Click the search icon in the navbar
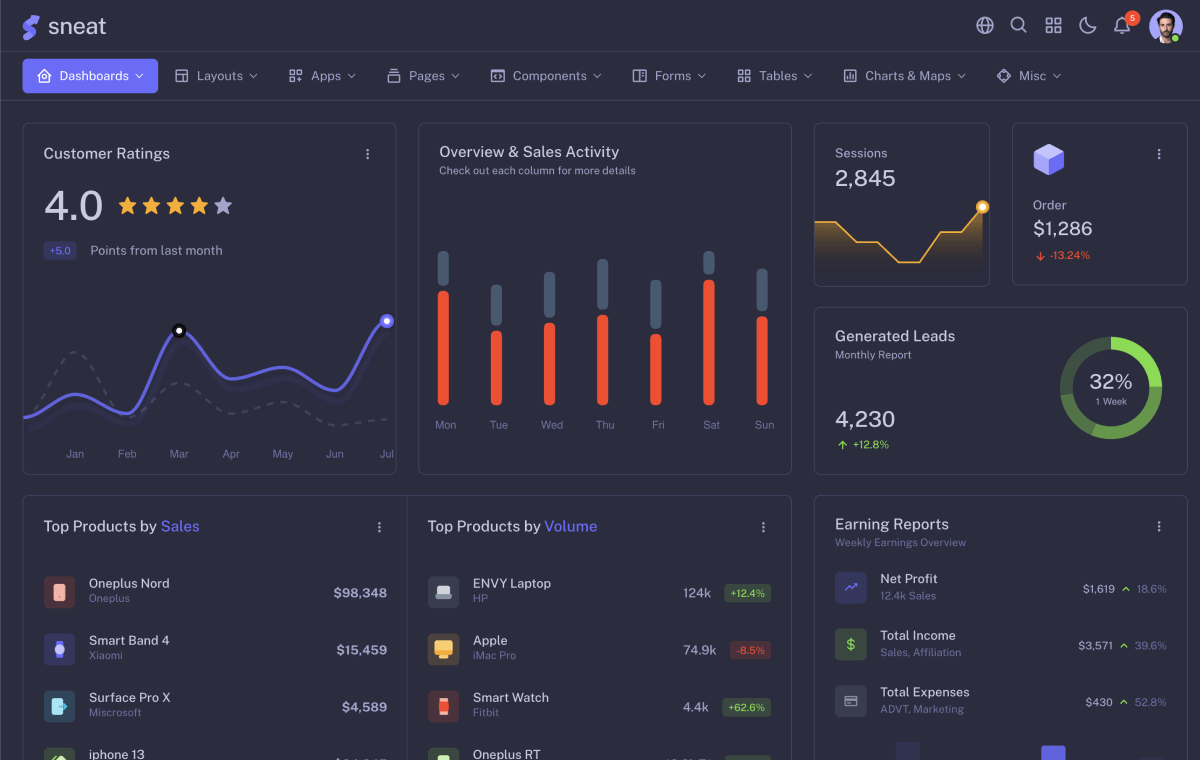The image size is (1200, 760). 1018,25
